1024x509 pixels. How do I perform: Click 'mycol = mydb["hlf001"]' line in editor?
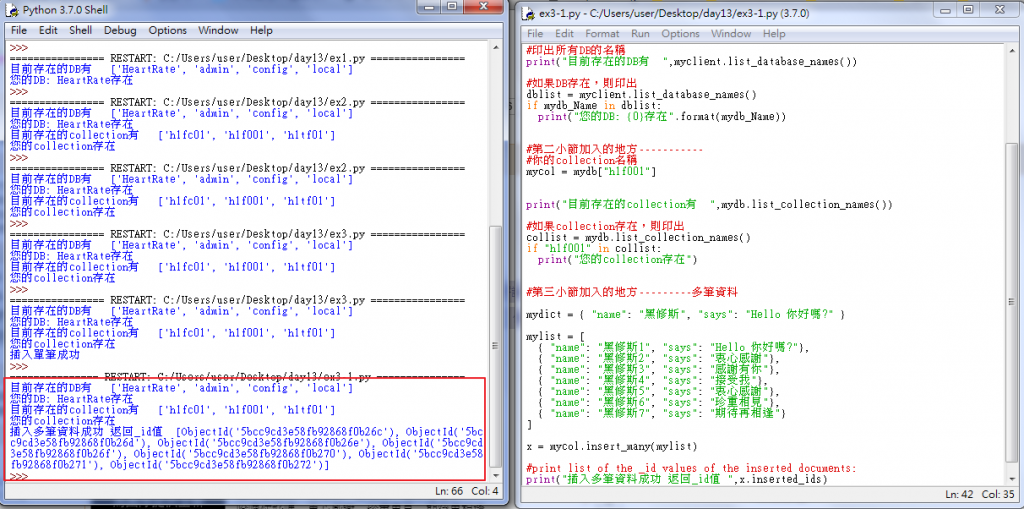click(x=591, y=171)
